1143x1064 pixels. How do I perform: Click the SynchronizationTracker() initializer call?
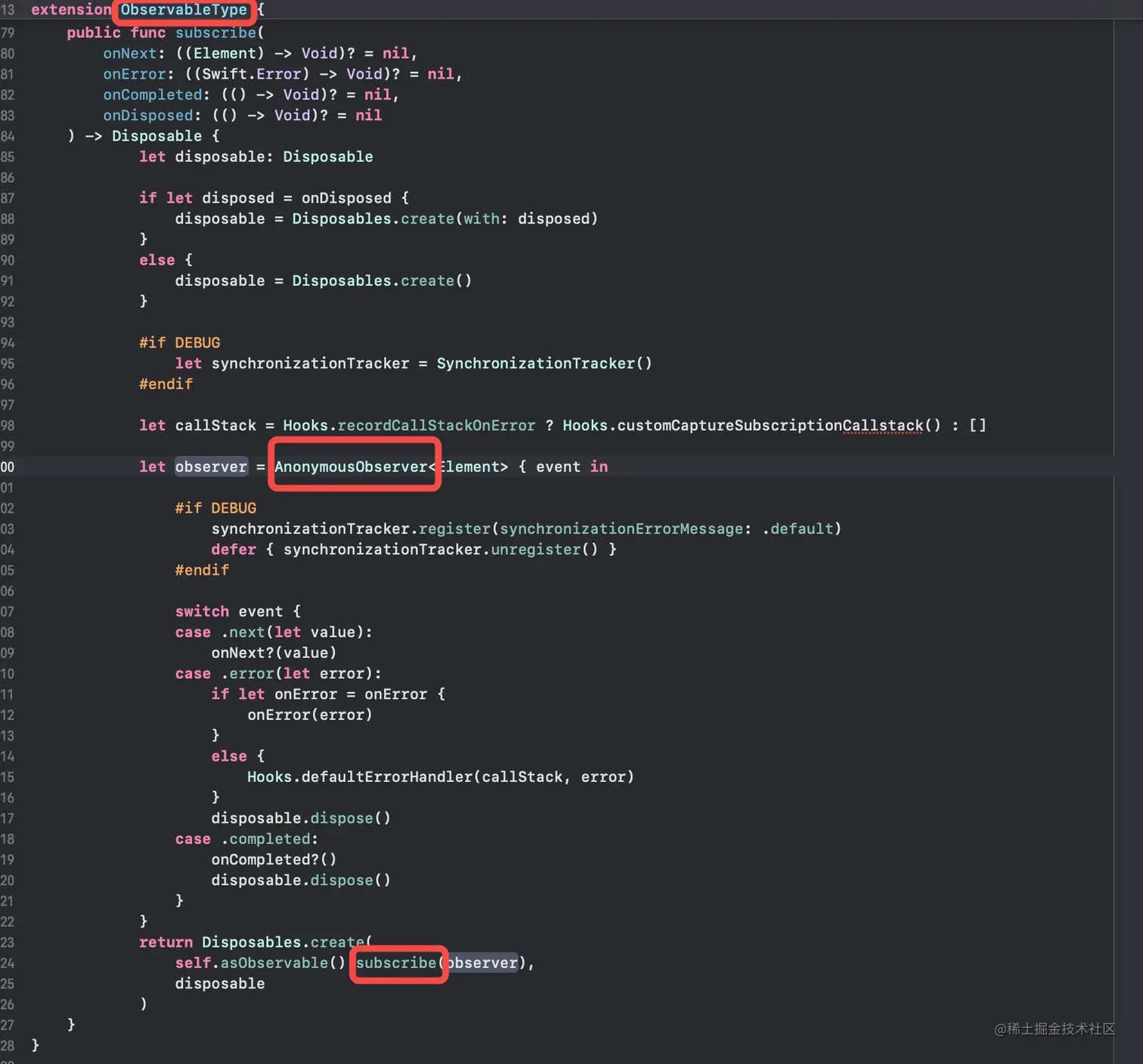(x=544, y=364)
